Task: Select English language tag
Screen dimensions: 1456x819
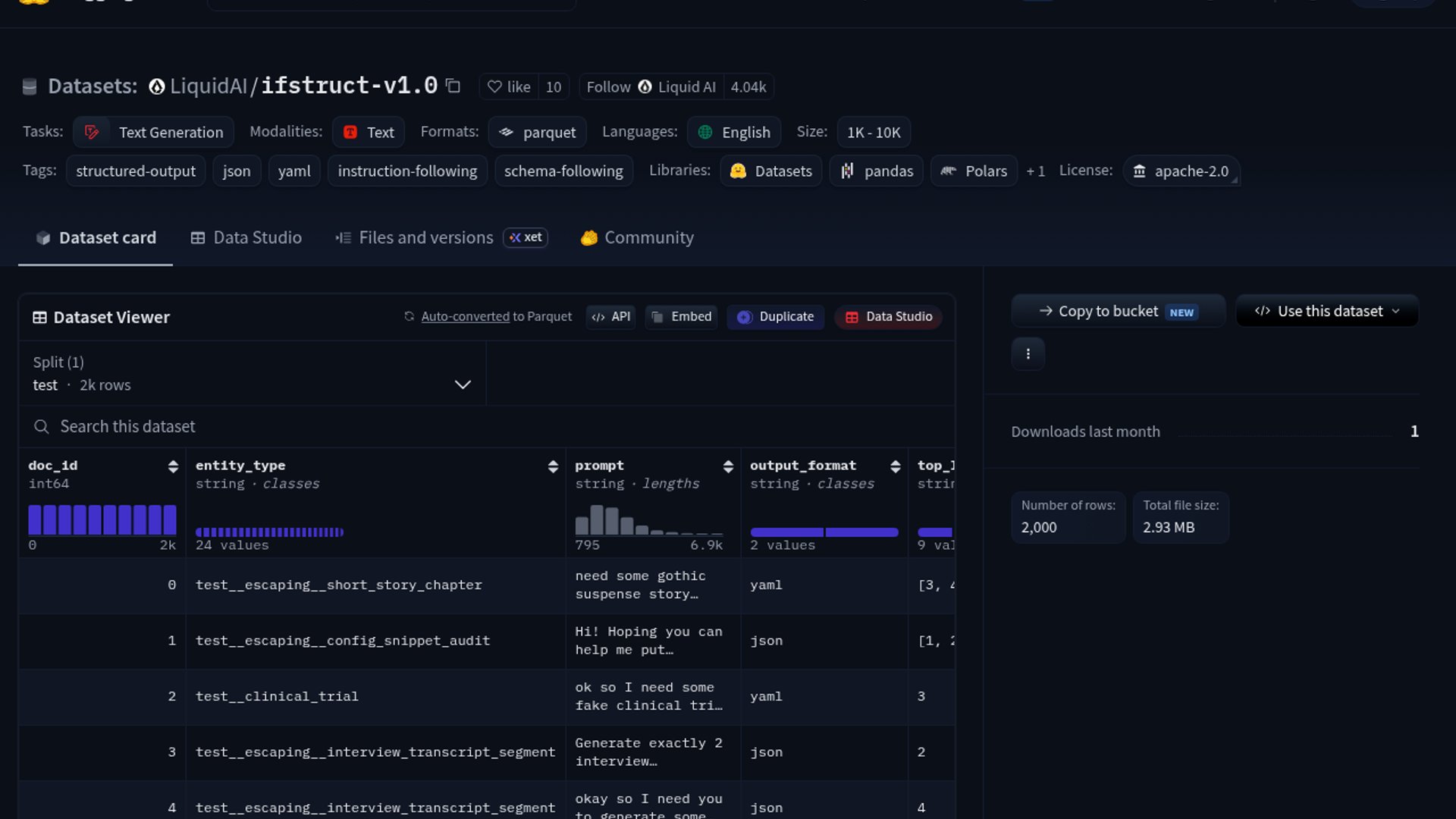Action: (x=734, y=132)
